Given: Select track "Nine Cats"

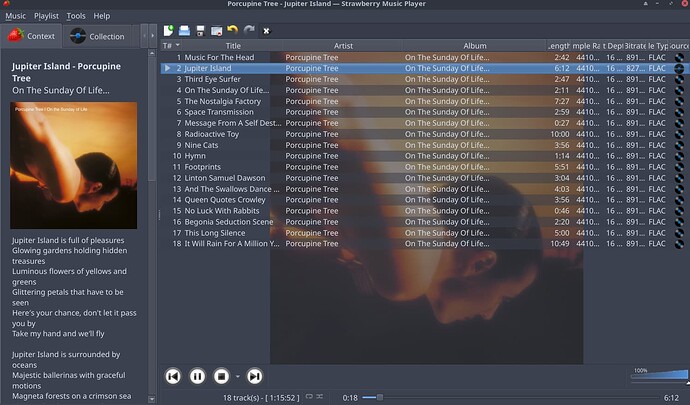Looking at the screenshot, I should click(x=201, y=145).
